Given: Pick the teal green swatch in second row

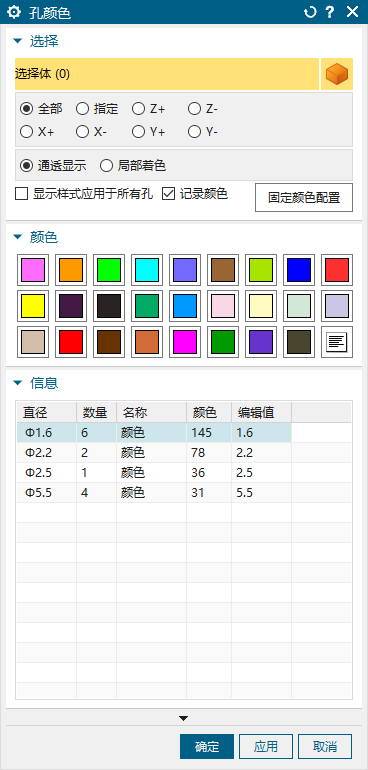Looking at the screenshot, I should (147, 306).
